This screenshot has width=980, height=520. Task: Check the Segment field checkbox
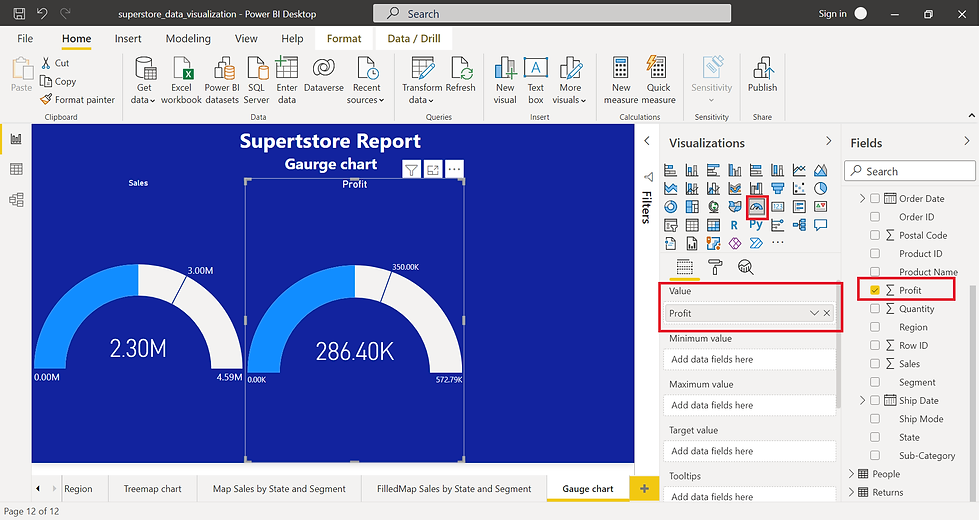point(875,382)
